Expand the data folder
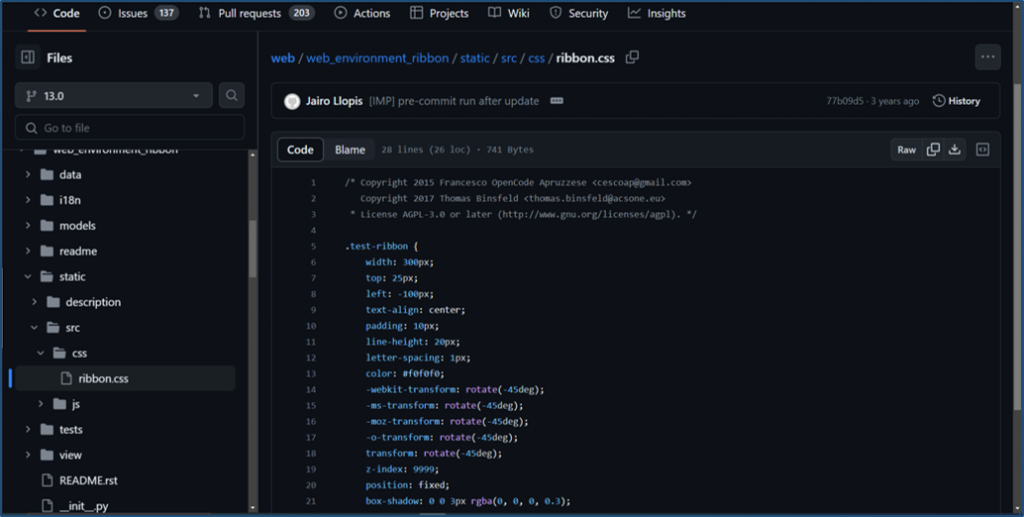 tap(27, 174)
